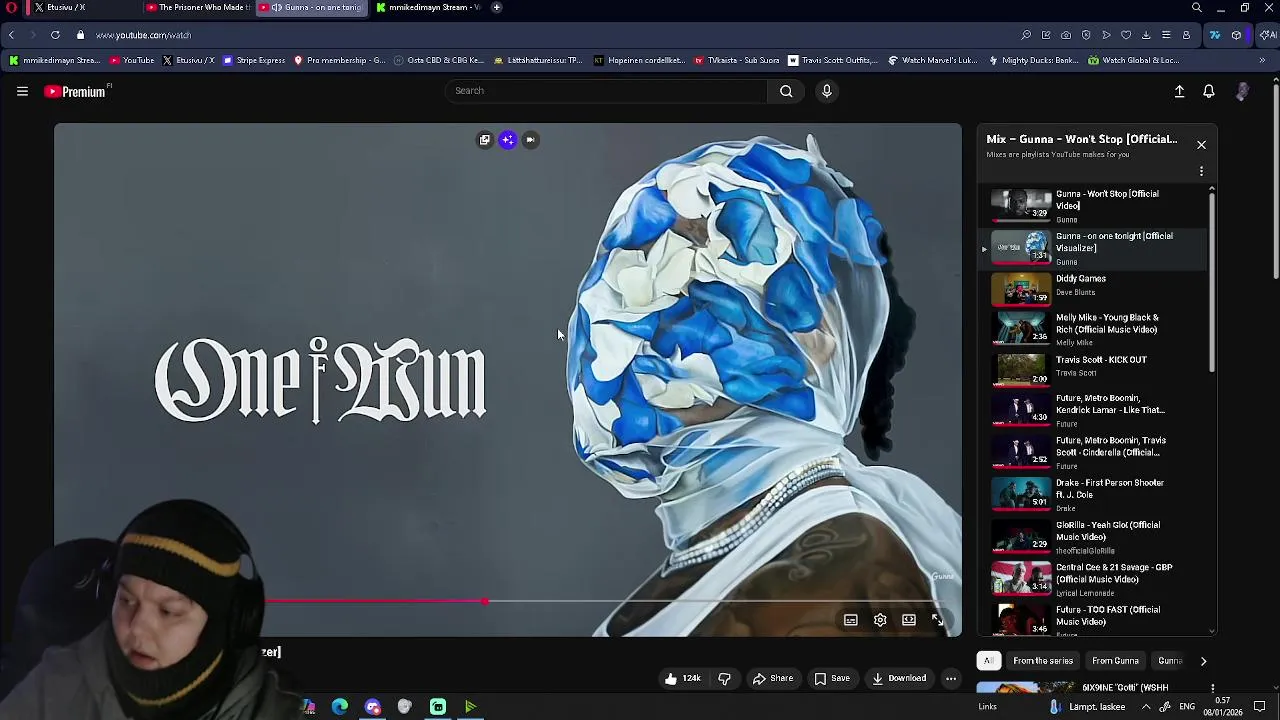Play Drake - First Person Shooter from the mix
Screen dimensions: 1280x720
(1097, 494)
